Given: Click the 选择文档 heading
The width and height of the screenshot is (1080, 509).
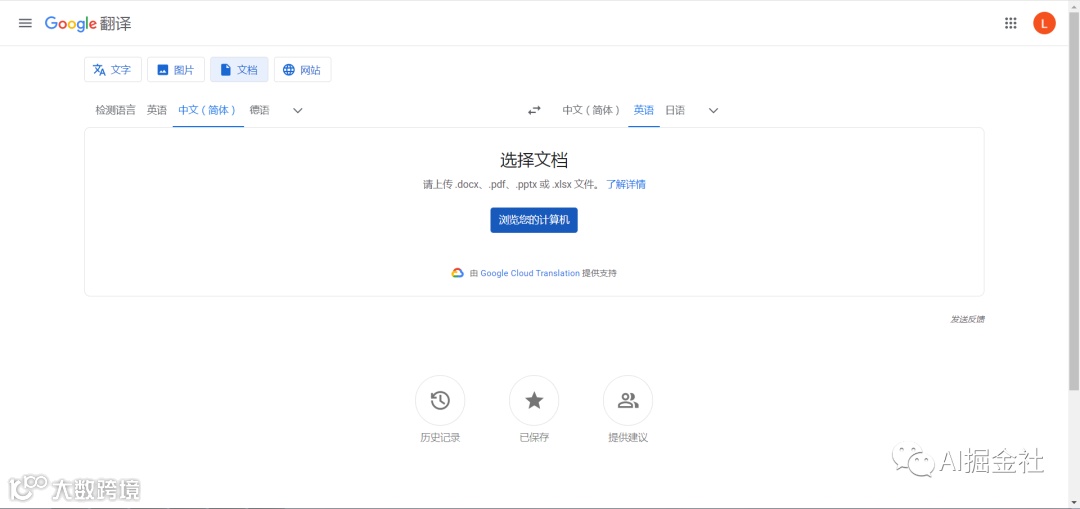Looking at the screenshot, I should [534, 160].
